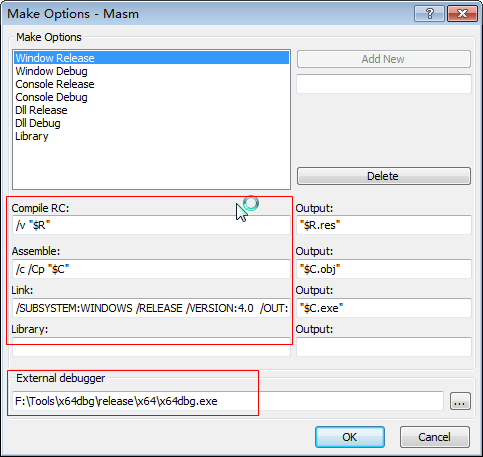
Task: Focus the Library output field
Action: pos(384,347)
